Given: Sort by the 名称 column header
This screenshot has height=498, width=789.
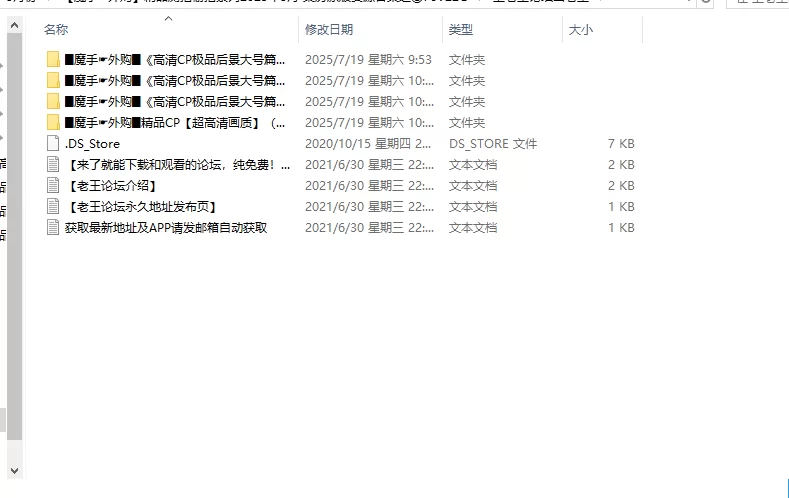Looking at the screenshot, I should 56,30.
